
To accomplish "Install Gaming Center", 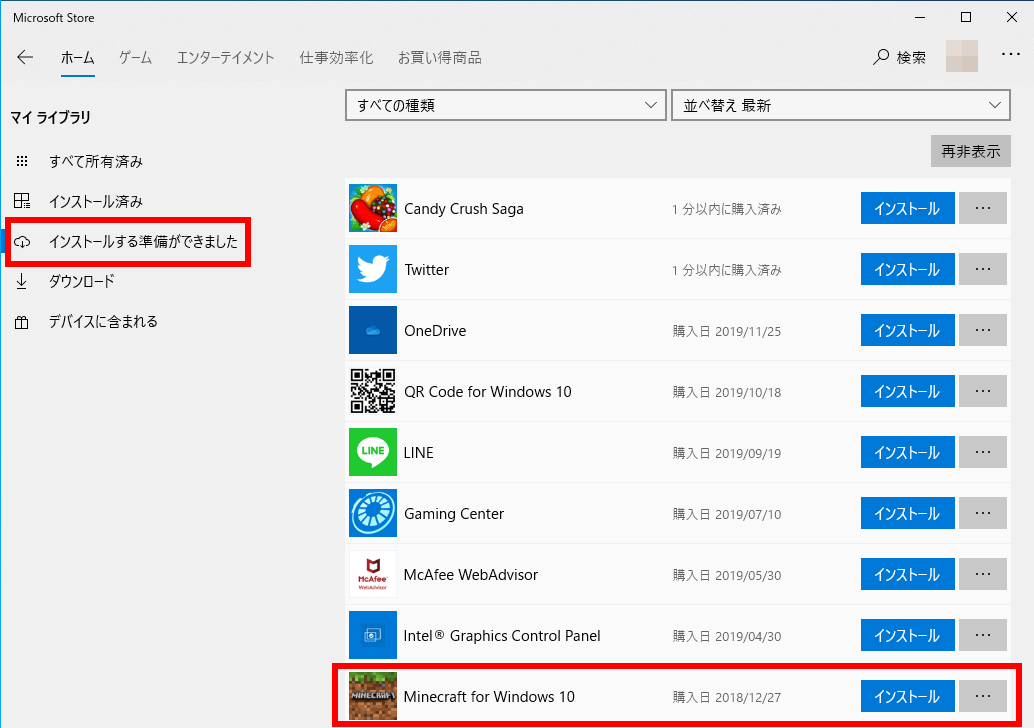I will click(x=907, y=513).
